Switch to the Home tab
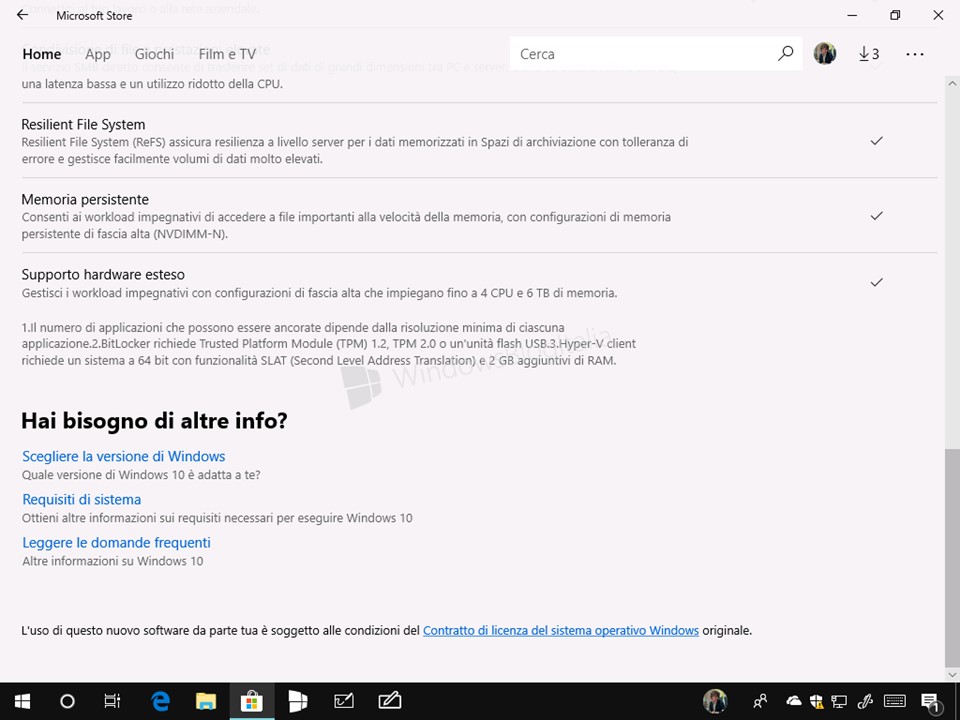The image size is (960, 720). click(42, 54)
